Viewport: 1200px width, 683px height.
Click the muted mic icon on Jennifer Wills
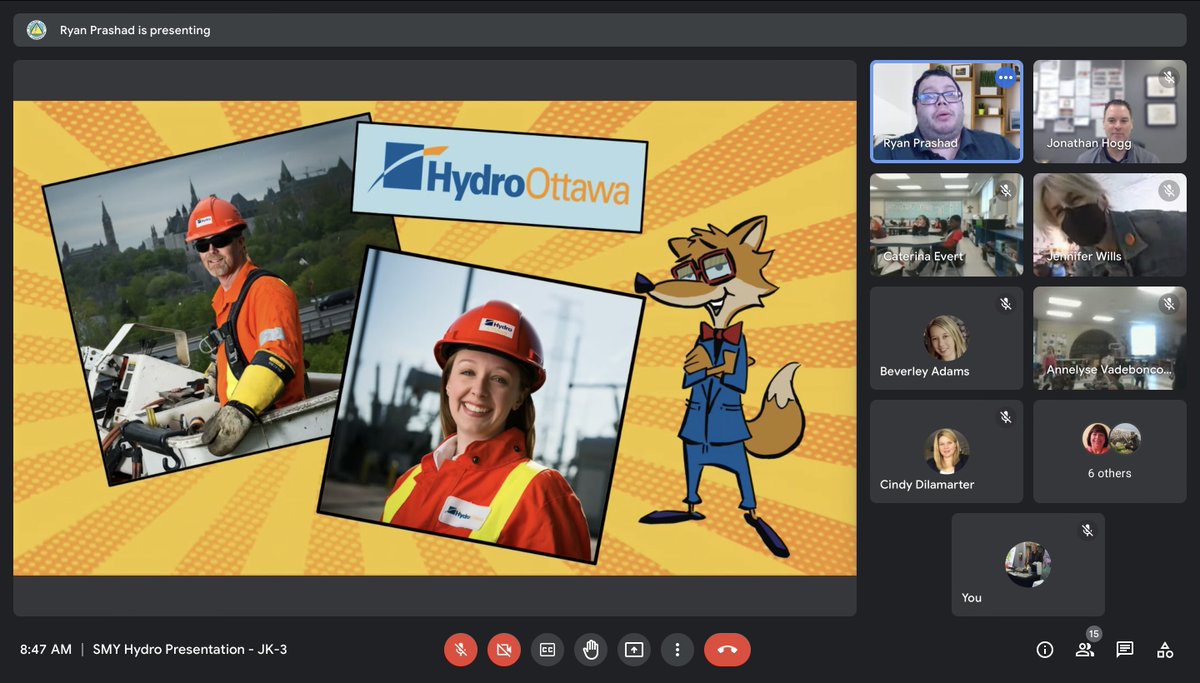1168,191
